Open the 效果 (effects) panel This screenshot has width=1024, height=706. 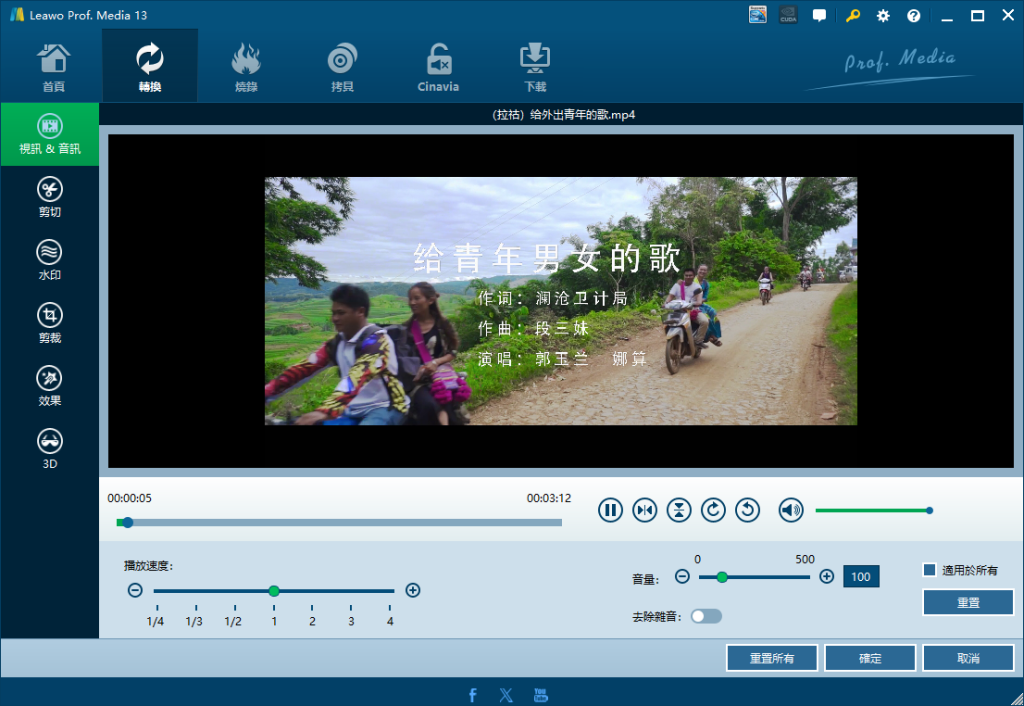[50, 385]
